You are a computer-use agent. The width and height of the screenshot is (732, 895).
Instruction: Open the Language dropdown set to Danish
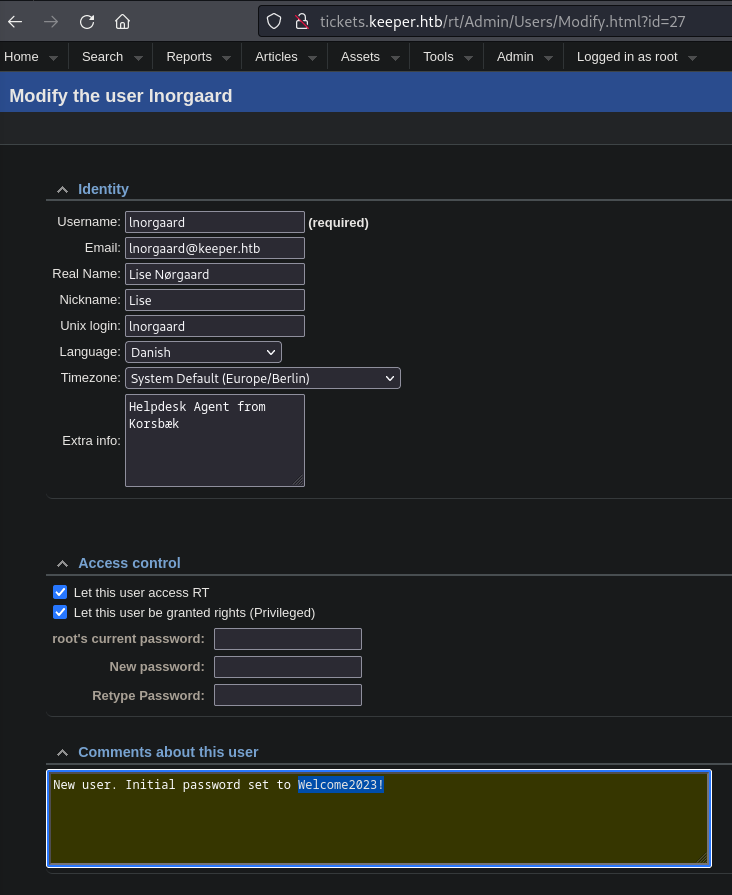point(203,352)
